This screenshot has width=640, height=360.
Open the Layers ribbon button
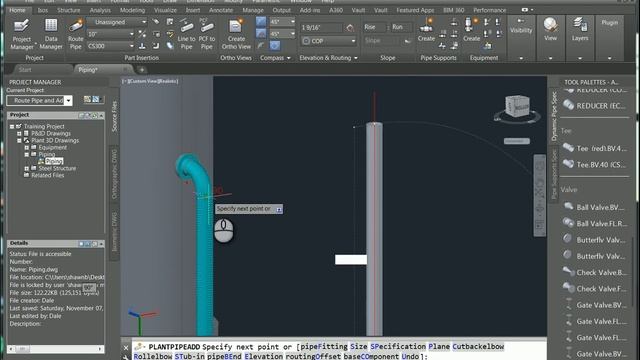pos(580,29)
